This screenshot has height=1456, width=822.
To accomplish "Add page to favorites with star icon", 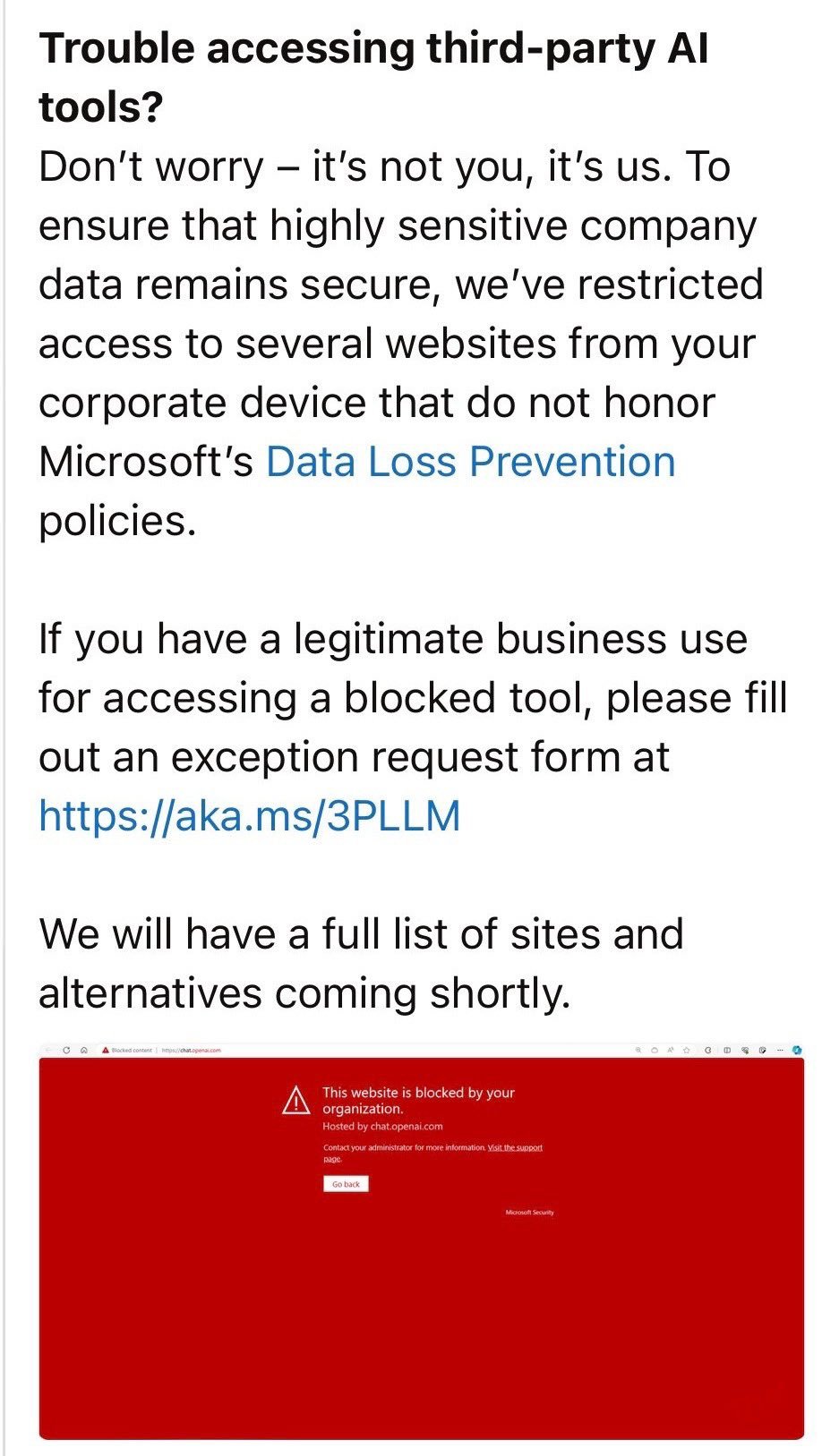I will [686, 1050].
